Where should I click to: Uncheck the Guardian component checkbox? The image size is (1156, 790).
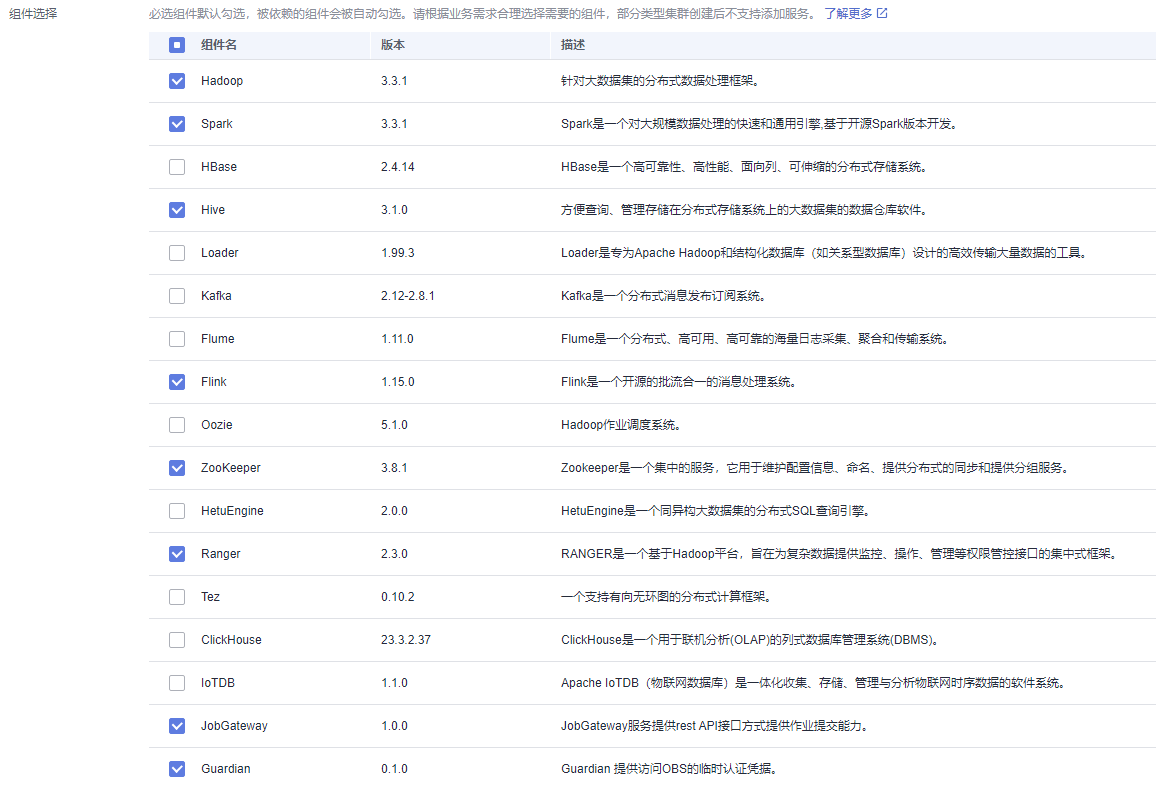tap(177, 769)
